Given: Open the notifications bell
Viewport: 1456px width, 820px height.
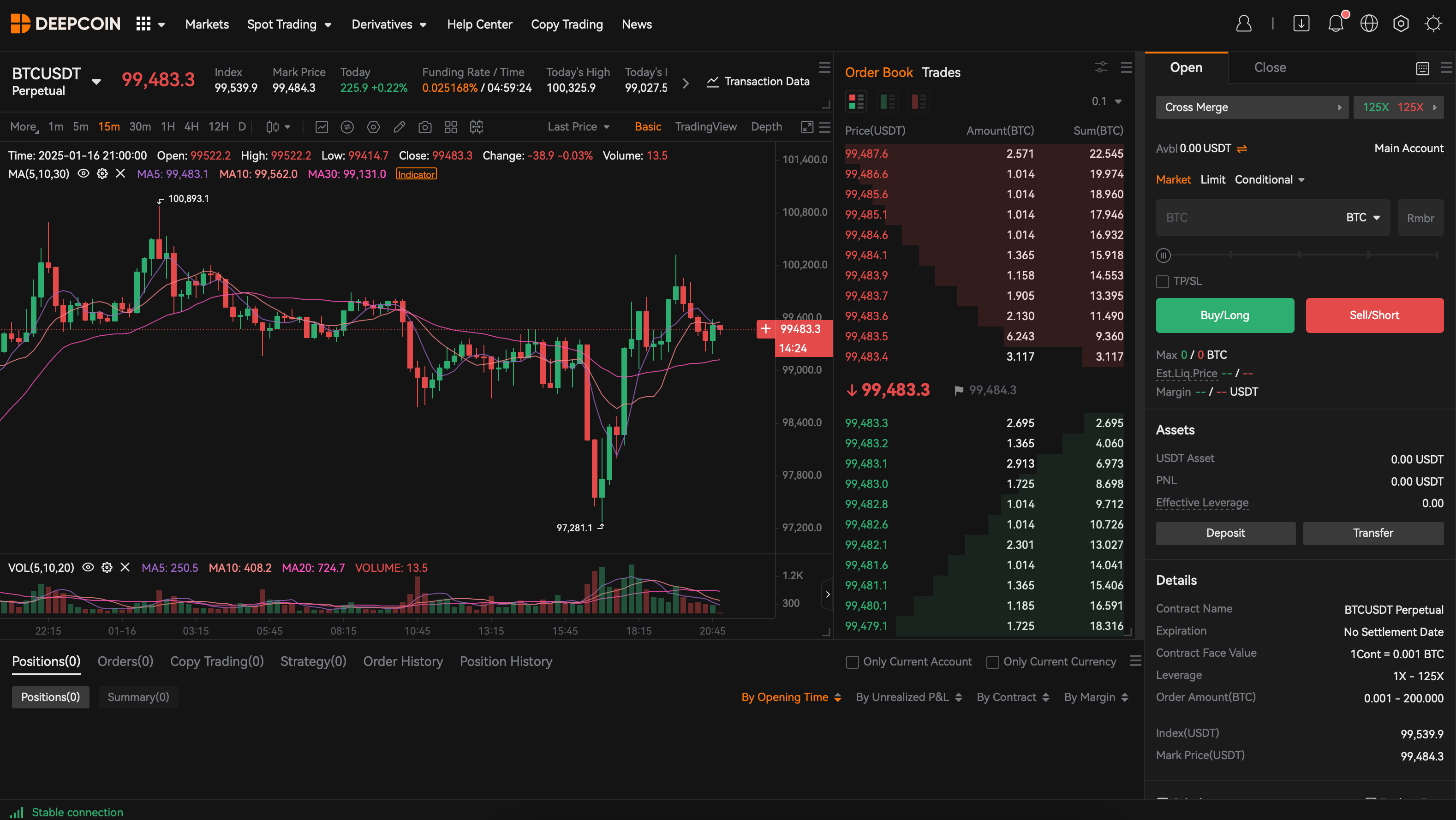Looking at the screenshot, I should click(1336, 24).
